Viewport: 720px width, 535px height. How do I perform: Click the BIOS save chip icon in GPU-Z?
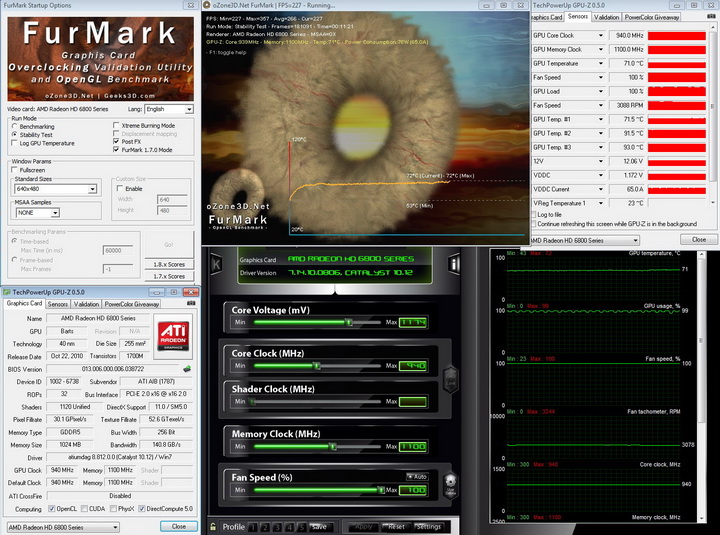click(x=187, y=369)
